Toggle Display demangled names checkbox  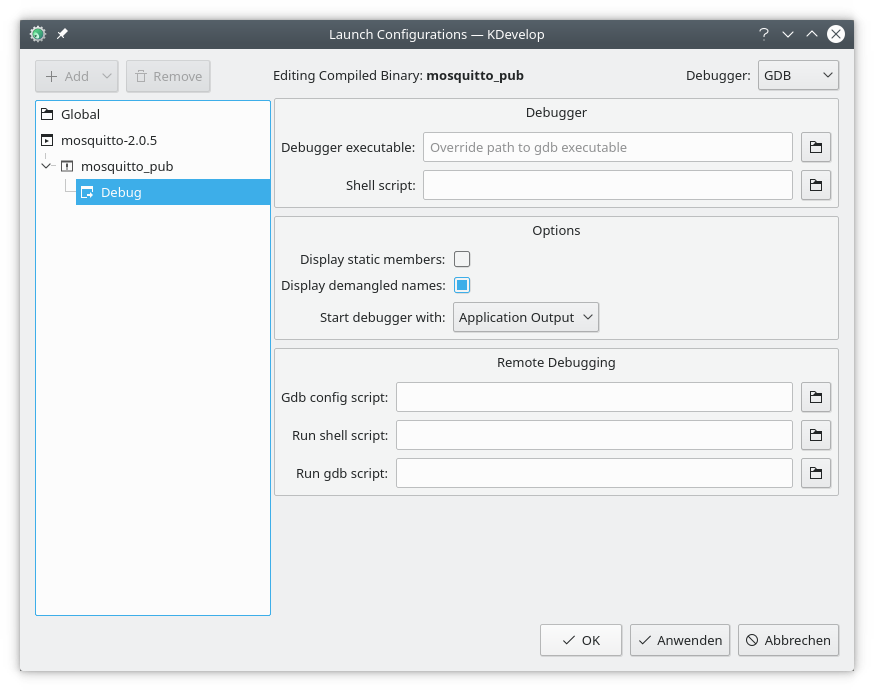click(x=462, y=285)
